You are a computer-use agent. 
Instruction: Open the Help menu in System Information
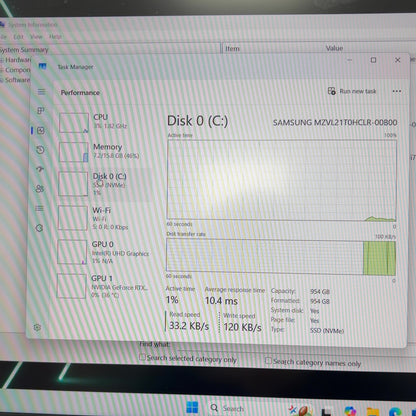(55, 37)
